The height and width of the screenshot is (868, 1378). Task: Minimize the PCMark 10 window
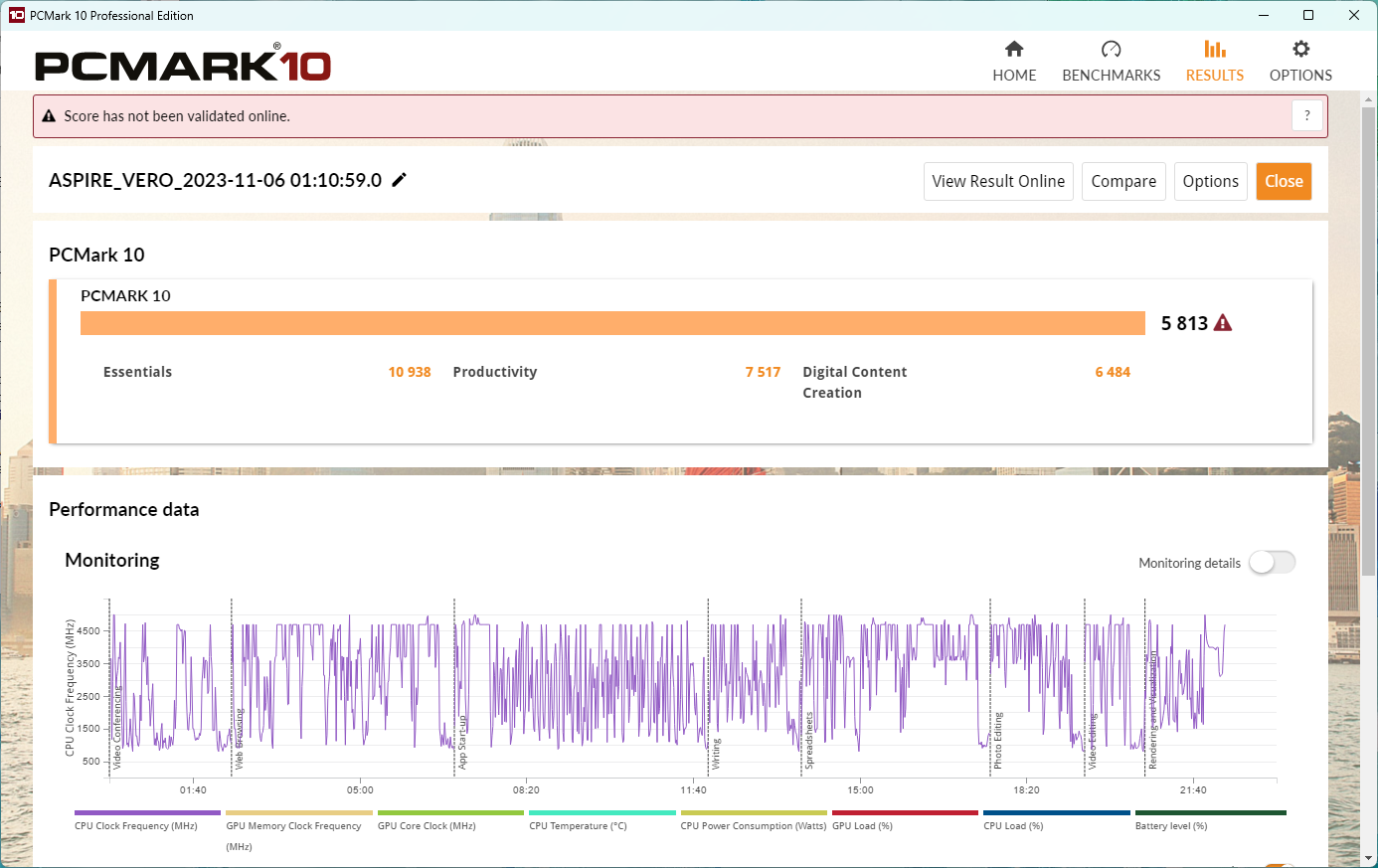coord(1264,15)
